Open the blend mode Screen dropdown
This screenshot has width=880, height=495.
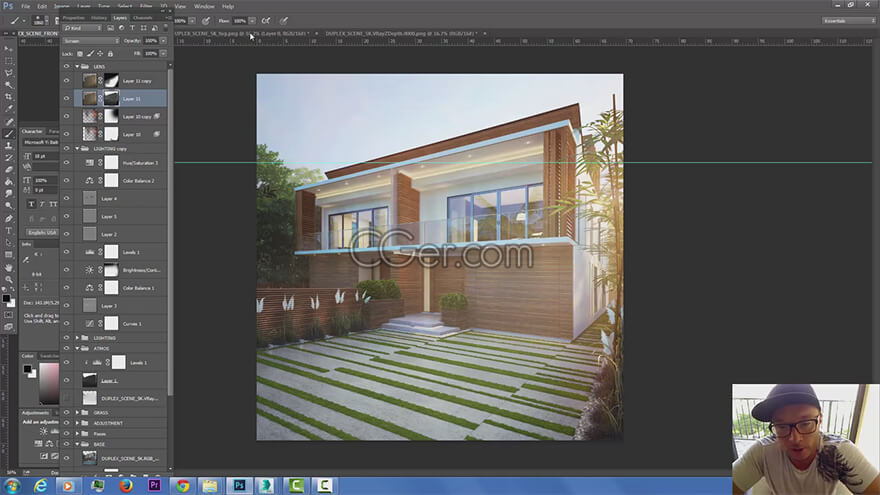pos(91,41)
